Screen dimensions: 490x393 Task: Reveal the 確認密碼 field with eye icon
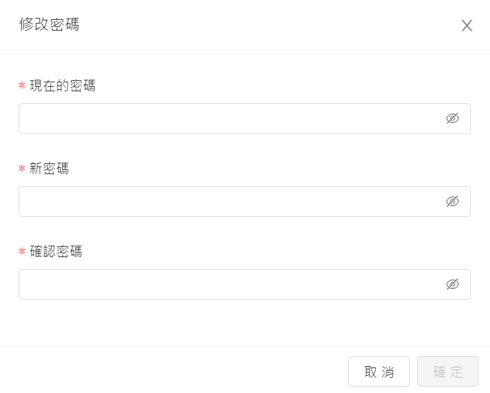point(452,284)
